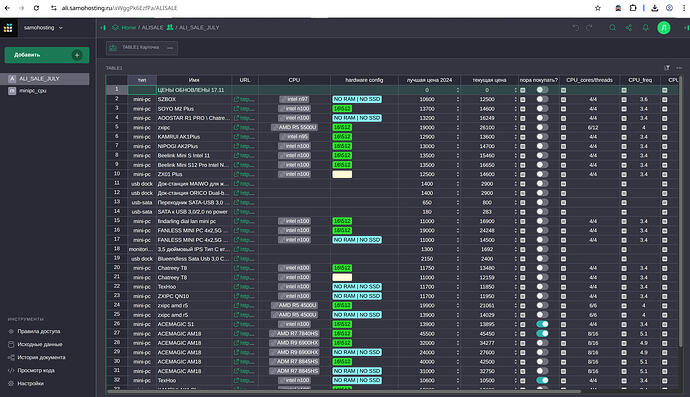The width and height of the screenshot is (690, 397).
Task: Click the Настройки gear icon
Action: click(x=11, y=383)
